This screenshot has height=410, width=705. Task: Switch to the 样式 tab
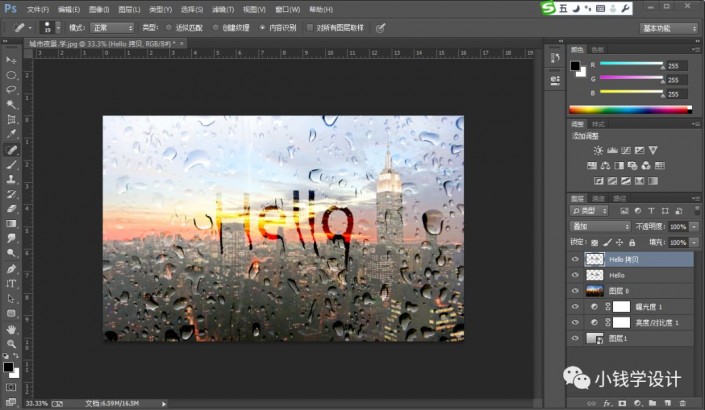598,124
